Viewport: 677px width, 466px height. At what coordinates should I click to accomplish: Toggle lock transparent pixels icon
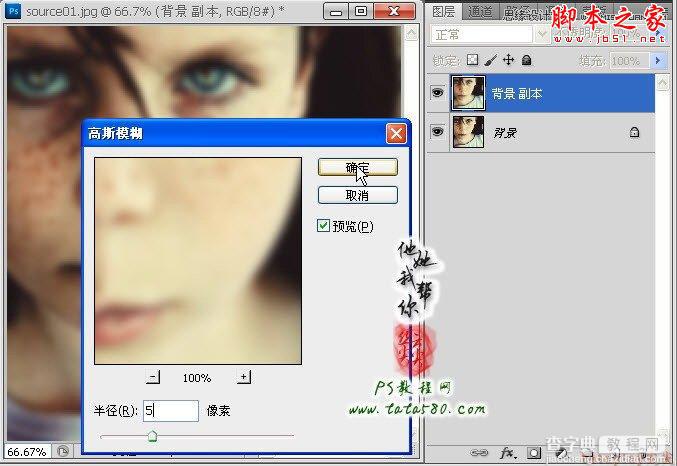click(473, 60)
